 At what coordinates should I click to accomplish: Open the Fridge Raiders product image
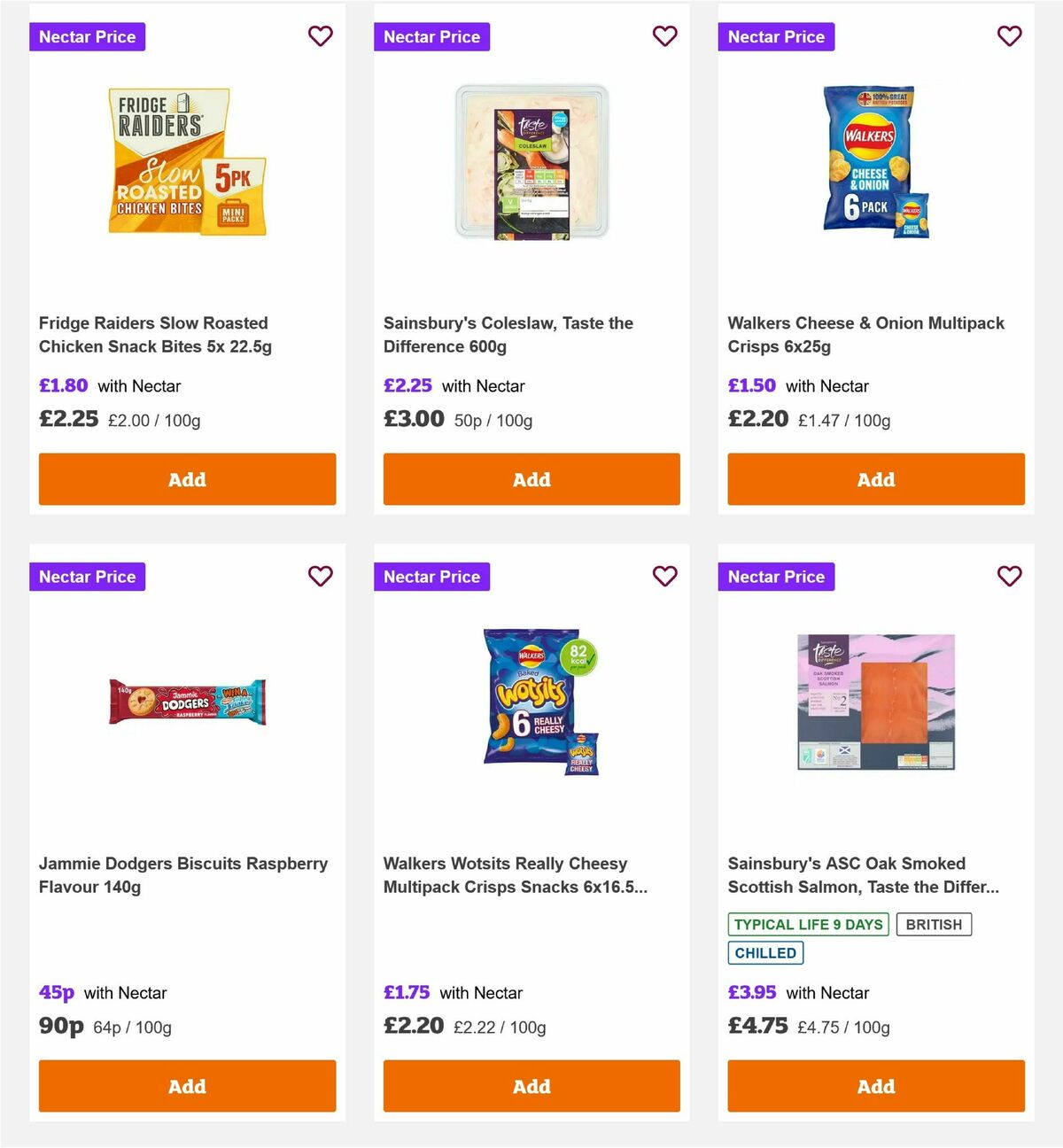[186, 162]
